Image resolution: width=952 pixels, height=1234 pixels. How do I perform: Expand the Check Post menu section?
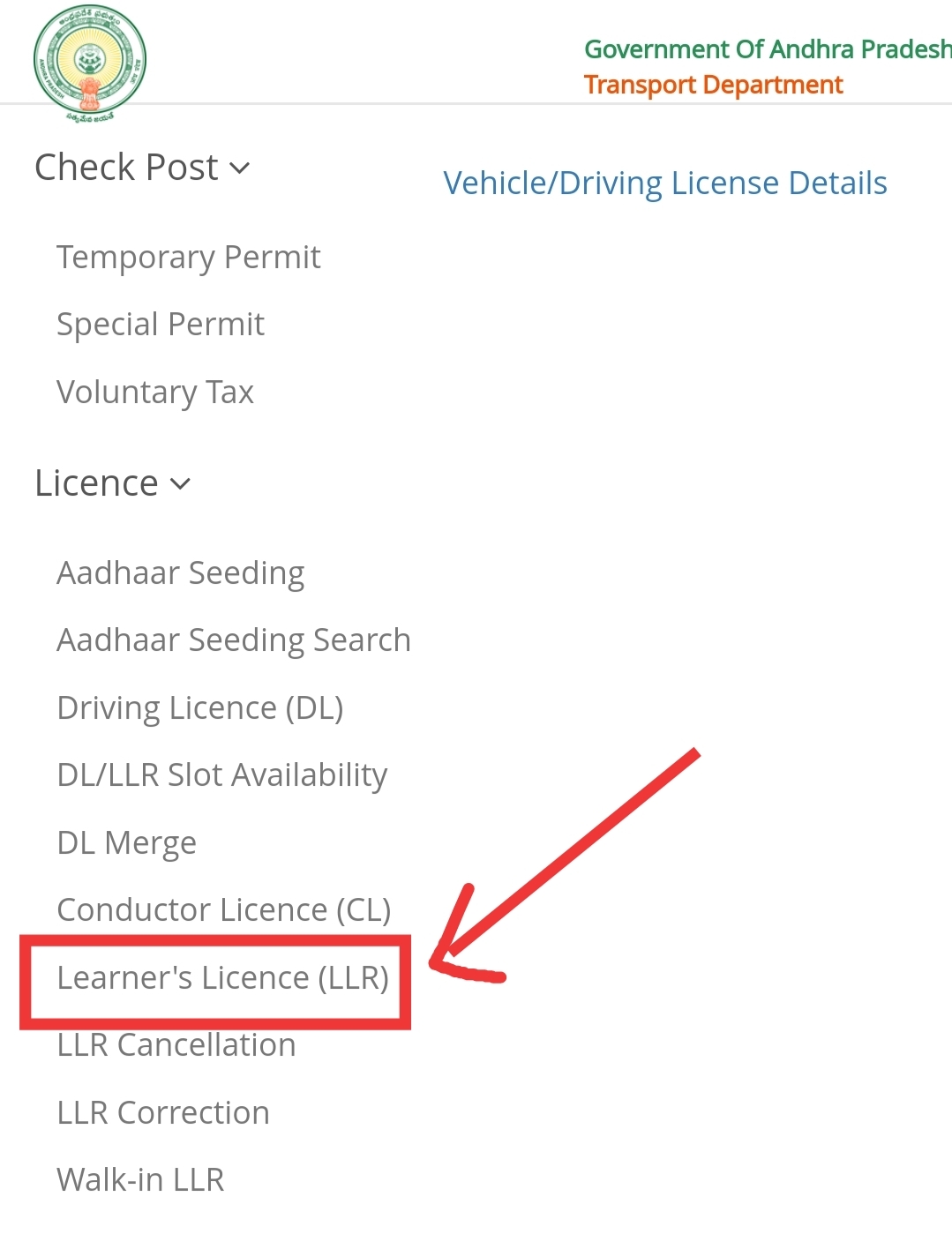tap(127, 167)
